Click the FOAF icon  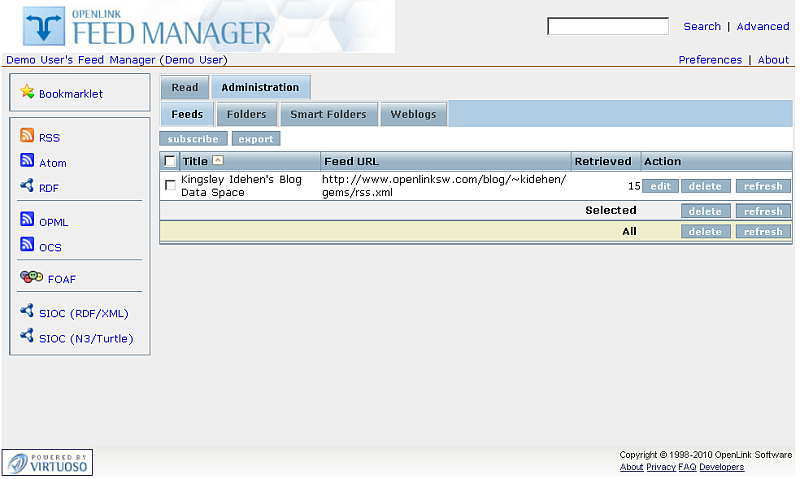31,278
